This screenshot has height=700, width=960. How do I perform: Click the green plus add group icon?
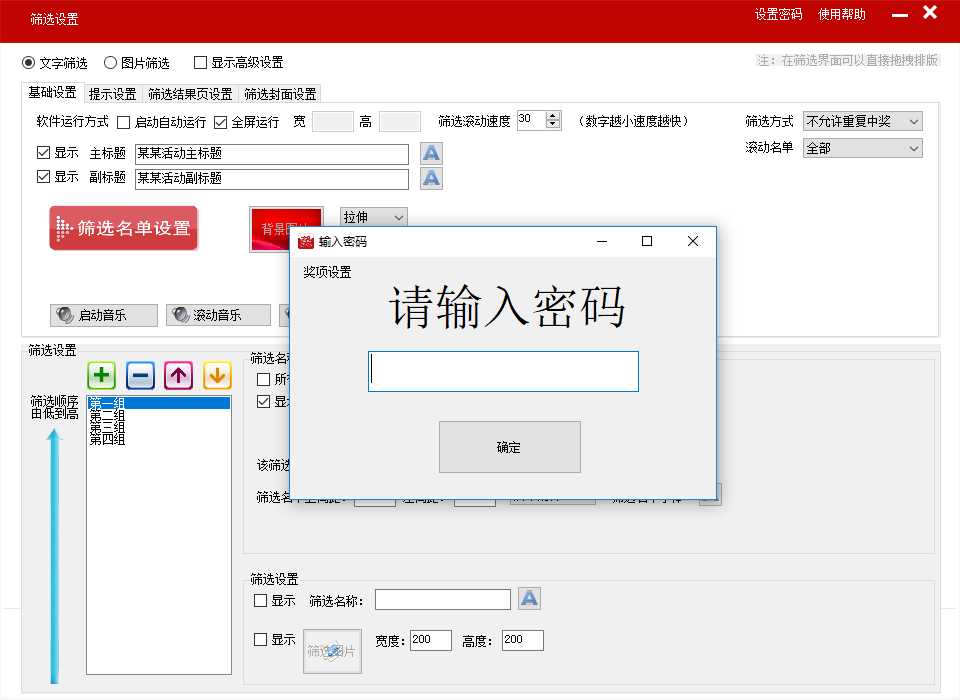[102, 376]
